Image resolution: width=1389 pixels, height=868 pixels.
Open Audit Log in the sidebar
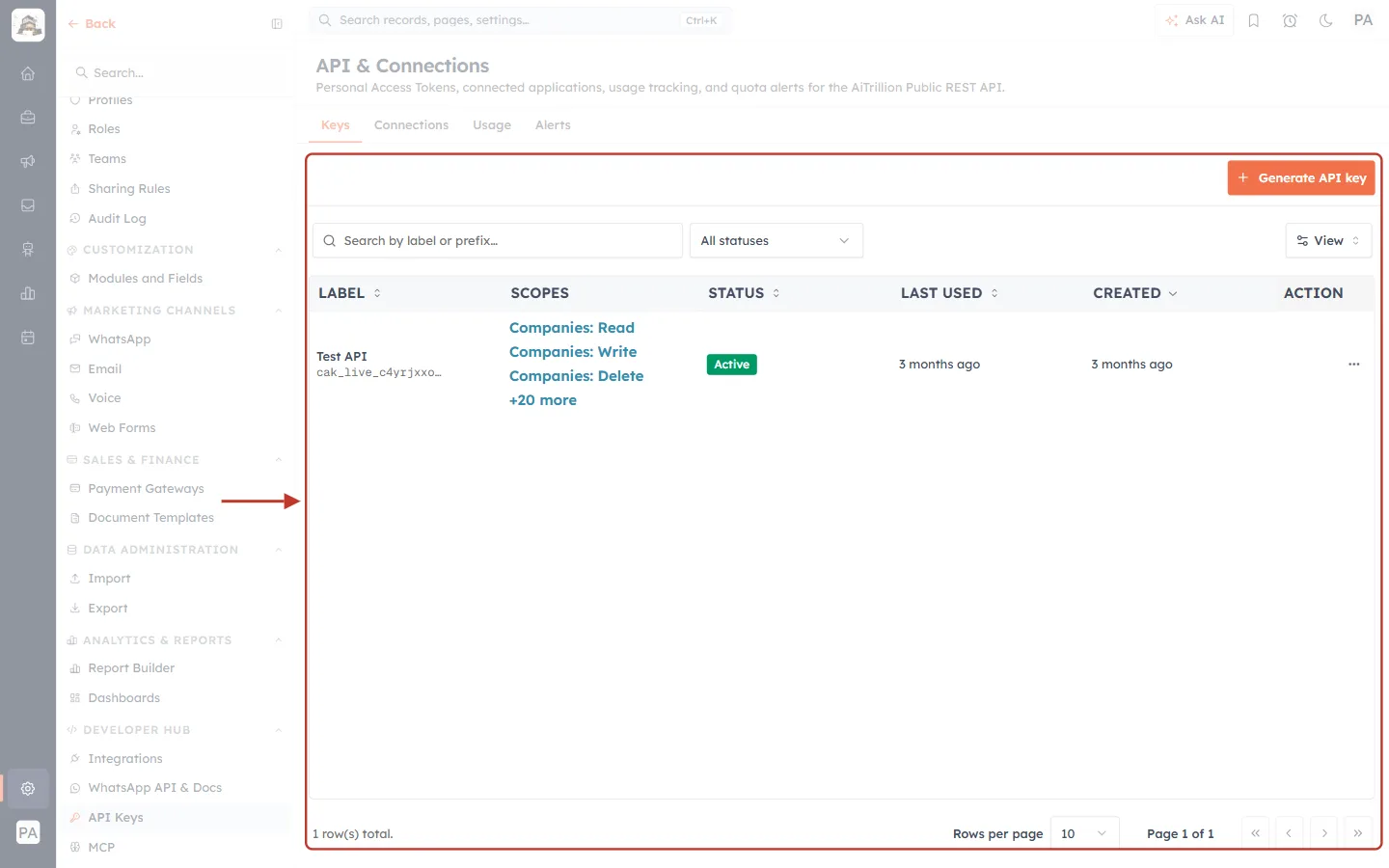pyautogui.click(x=117, y=219)
